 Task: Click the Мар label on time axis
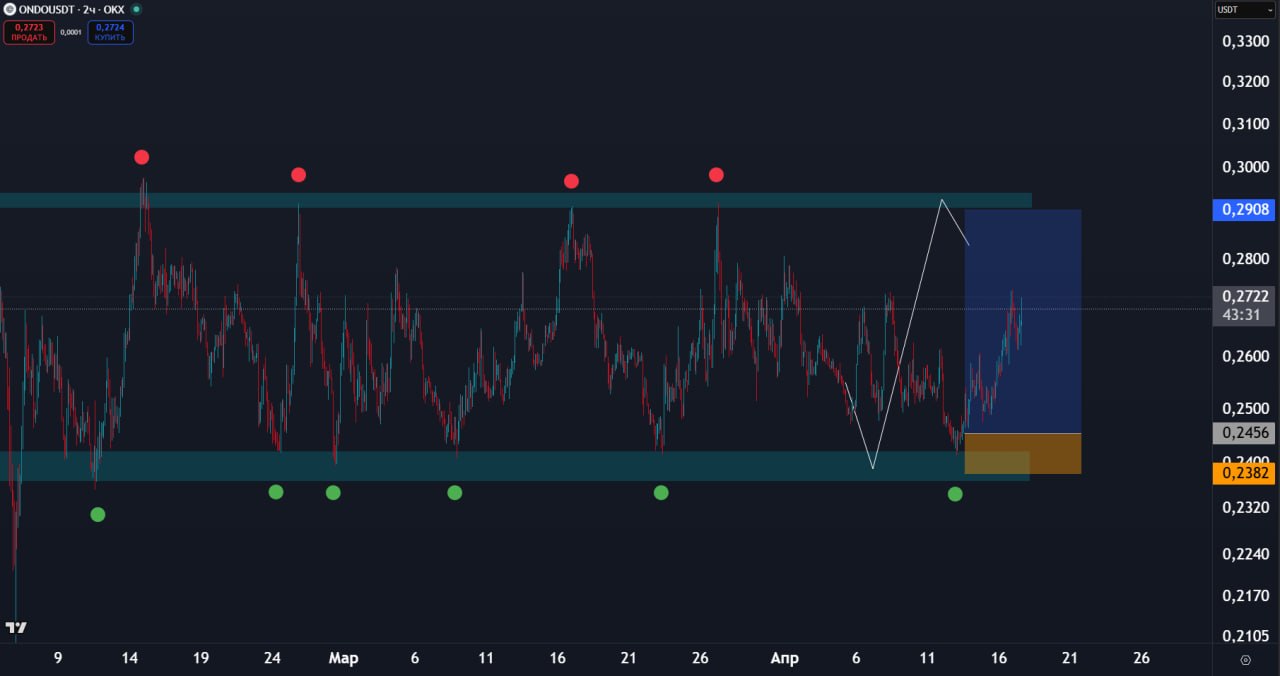[343, 658]
